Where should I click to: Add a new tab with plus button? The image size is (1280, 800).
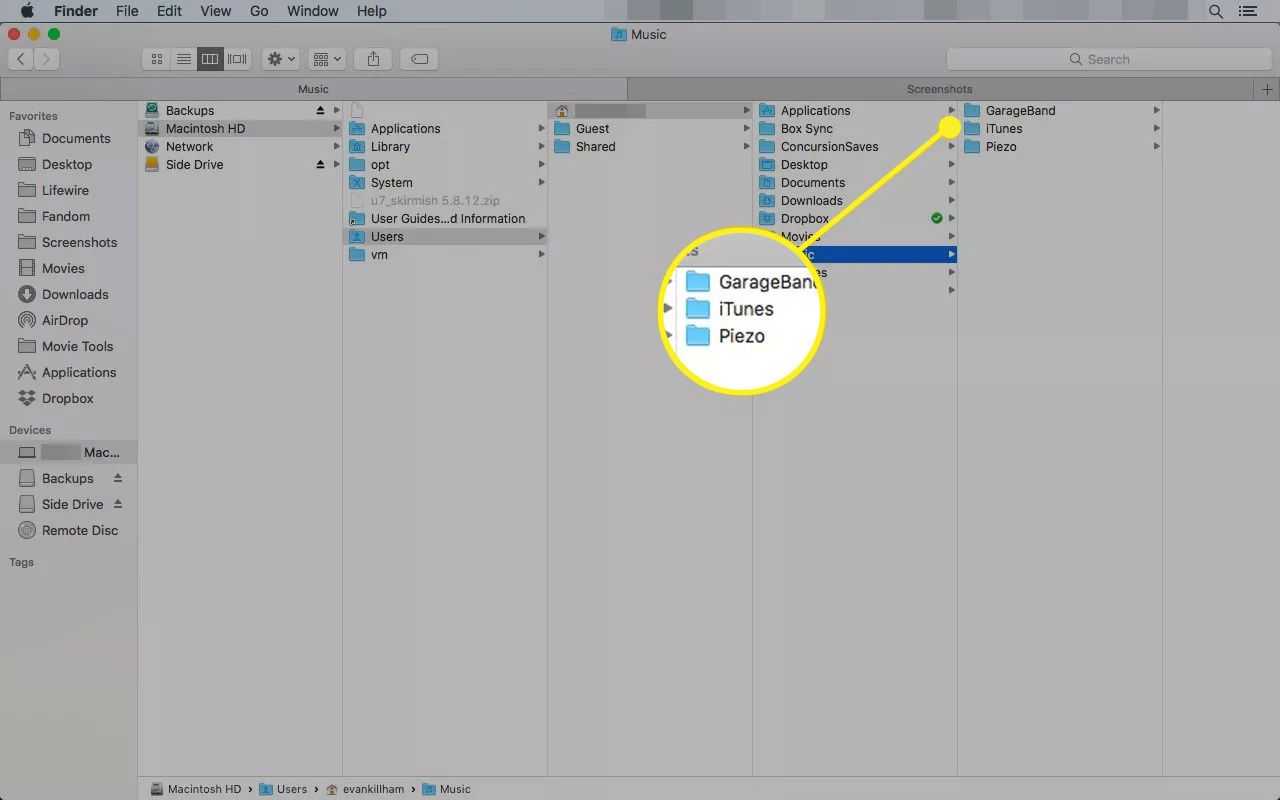pyautogui.click(x=1267, y=89)
